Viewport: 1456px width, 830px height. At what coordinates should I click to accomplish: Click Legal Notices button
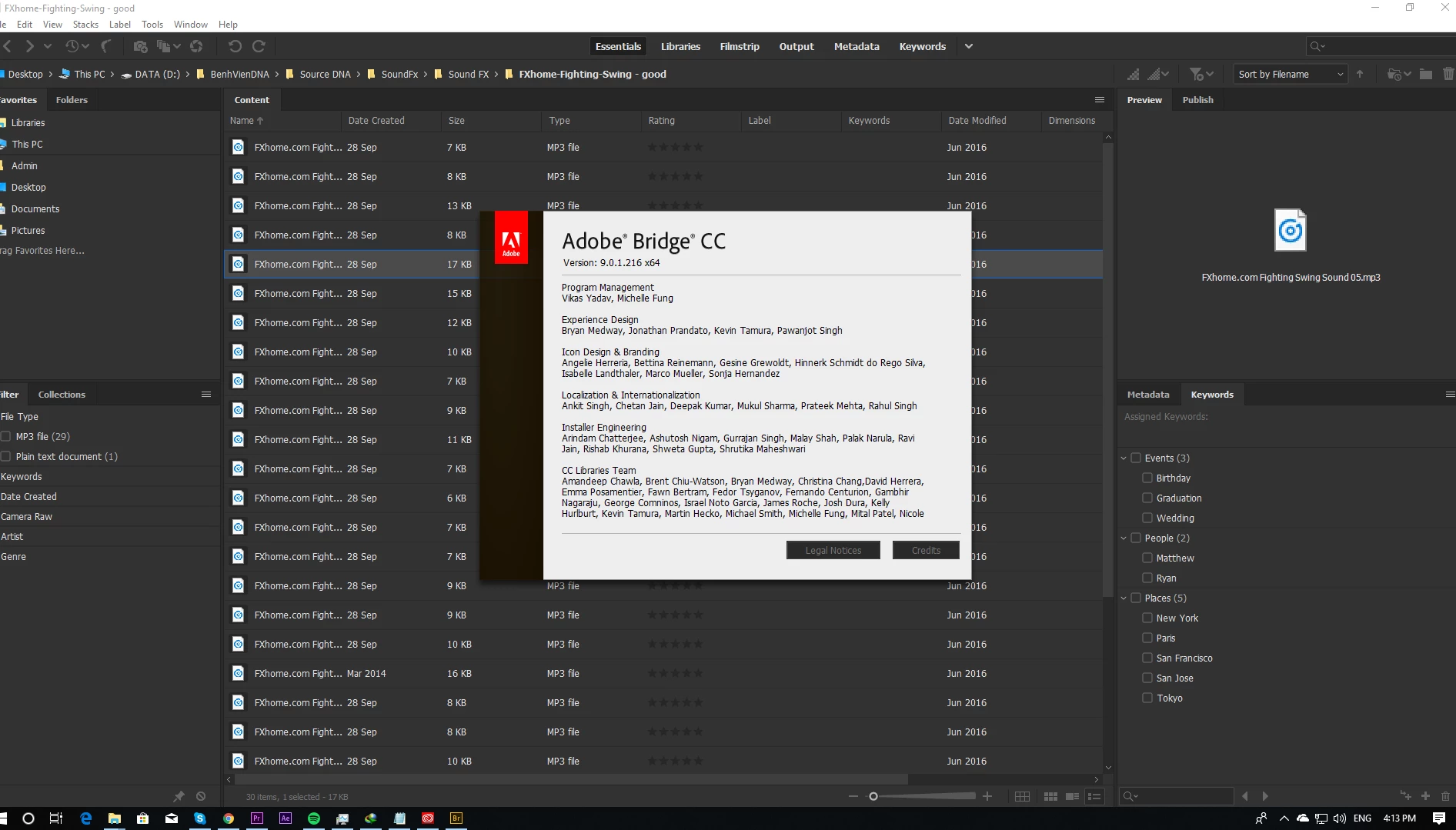[833, 550]
